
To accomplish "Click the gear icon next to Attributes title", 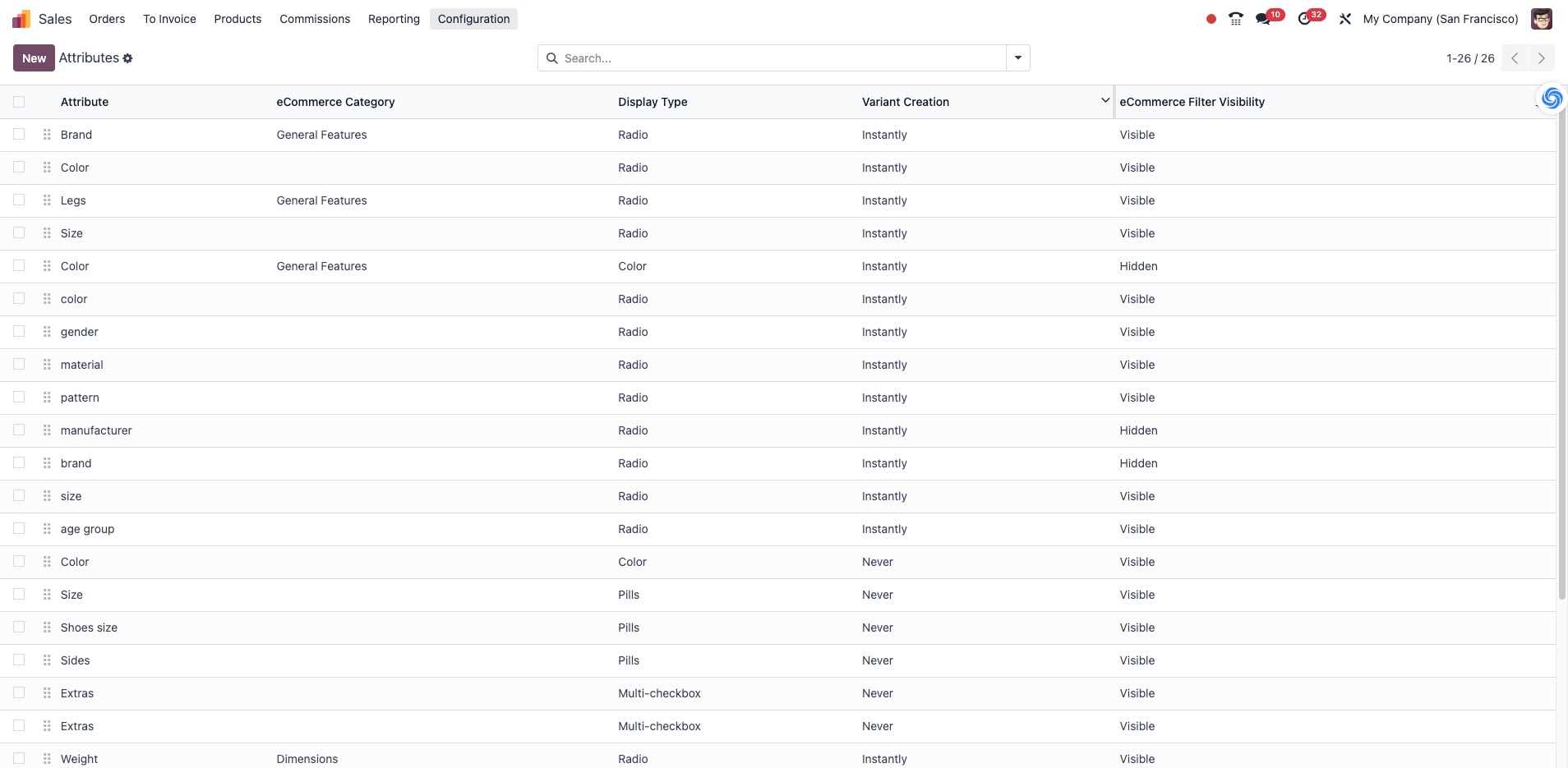I will pos(127,58).
